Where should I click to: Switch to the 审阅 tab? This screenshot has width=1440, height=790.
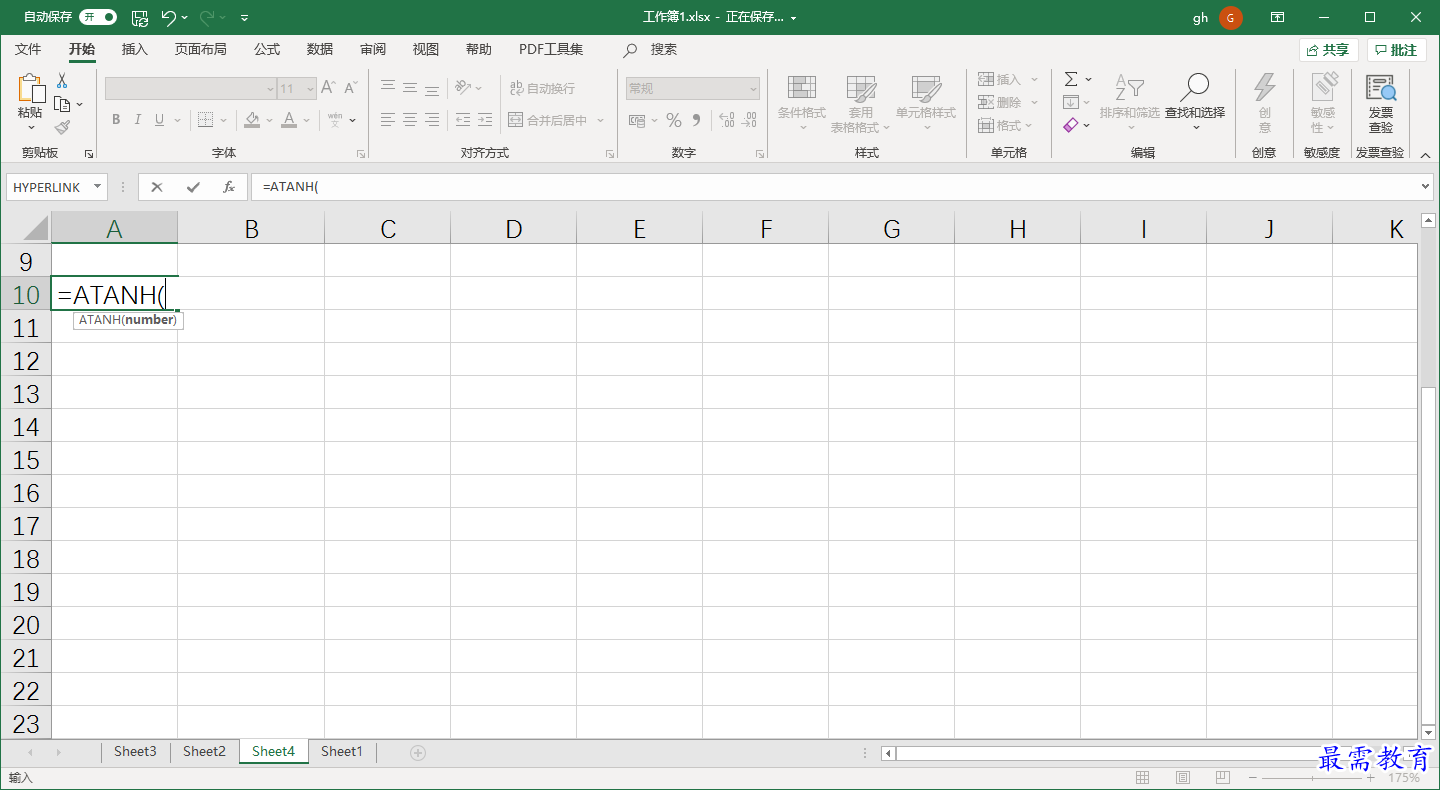tap(373, 49)
